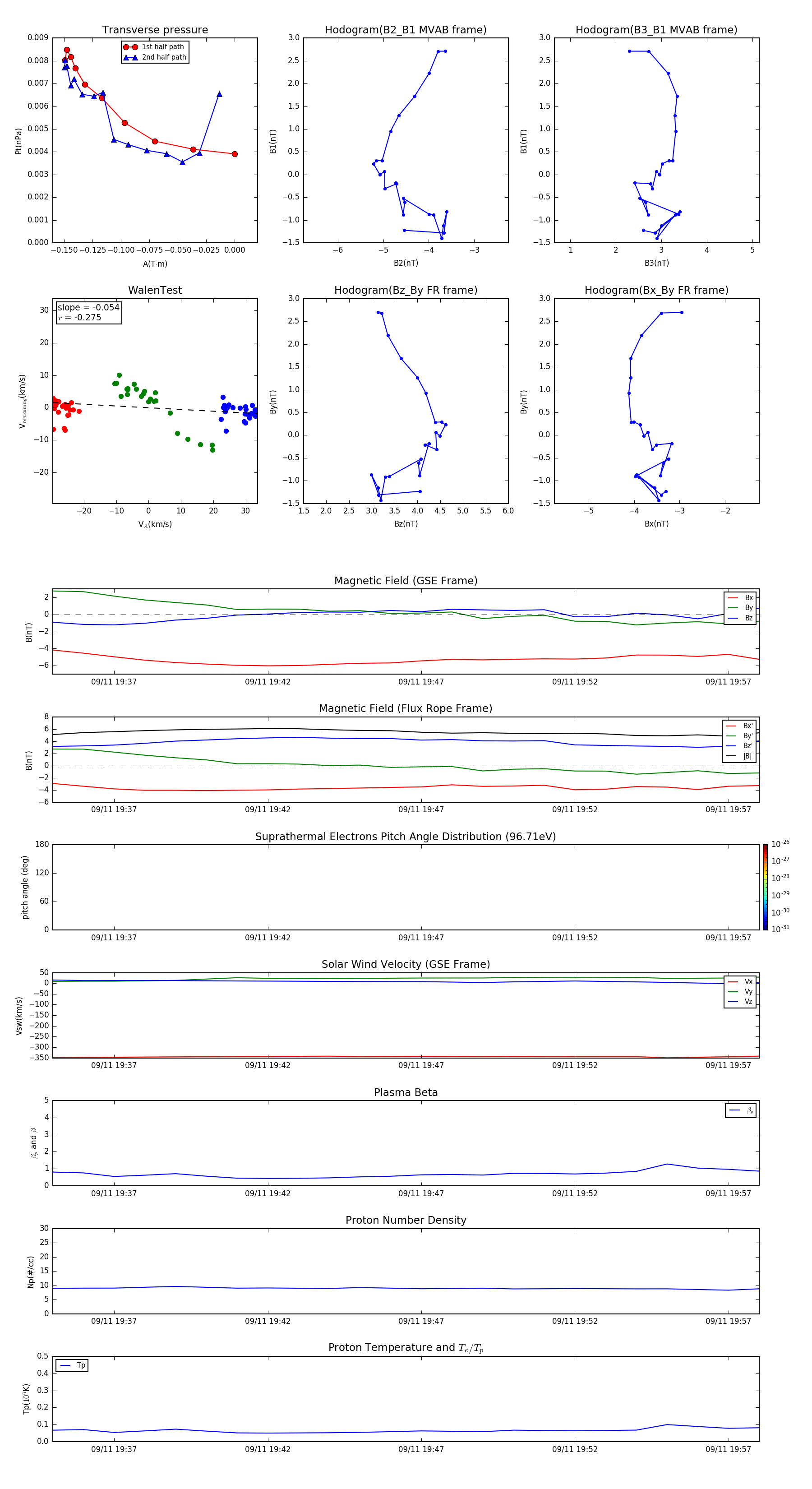Click the "r = -0.275" correlation annotation

click(79, 317)
